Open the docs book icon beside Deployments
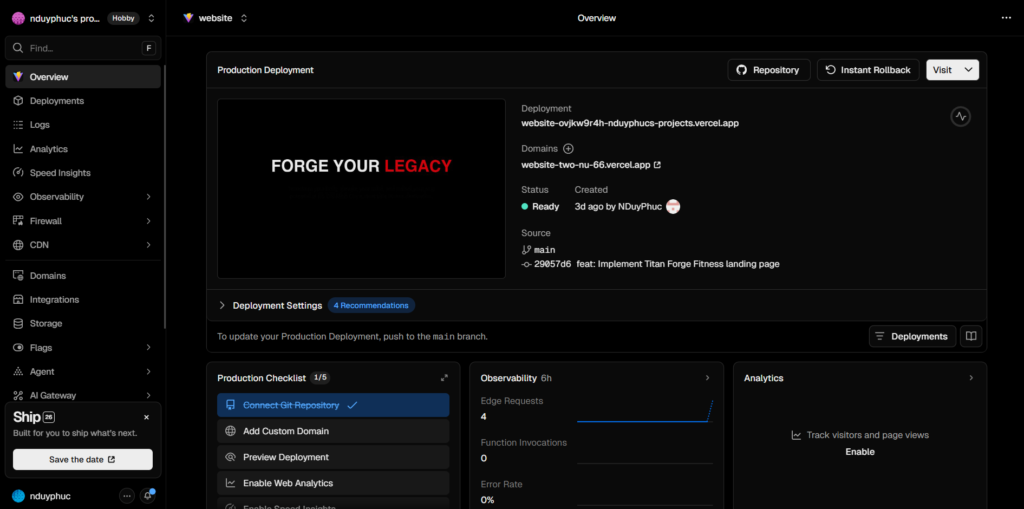1024x509 pixels. pos(970,336)
